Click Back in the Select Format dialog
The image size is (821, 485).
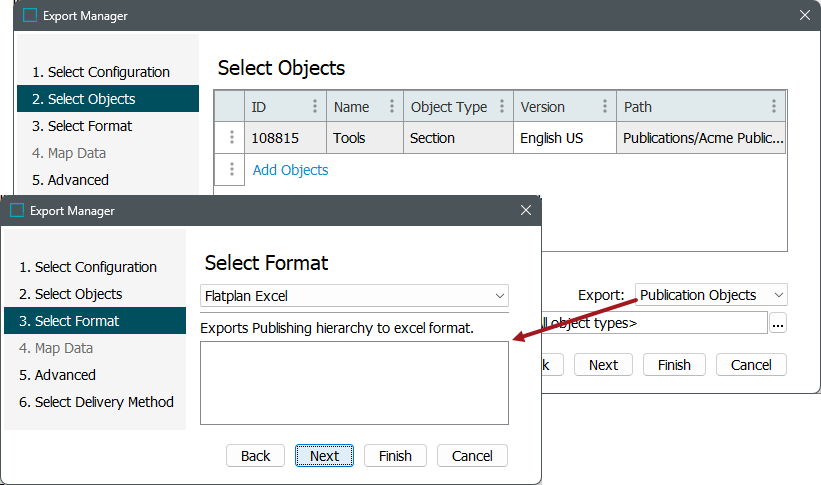255,456
